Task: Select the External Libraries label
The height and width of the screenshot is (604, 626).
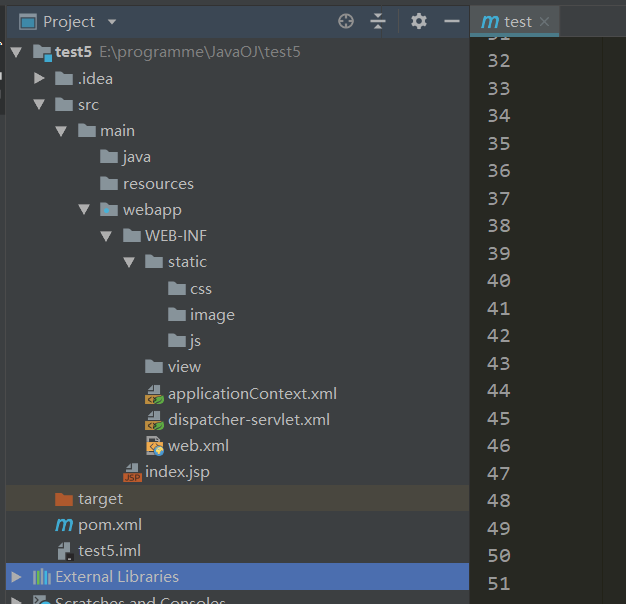Action: pyautogui.click(x=117, y=577)
